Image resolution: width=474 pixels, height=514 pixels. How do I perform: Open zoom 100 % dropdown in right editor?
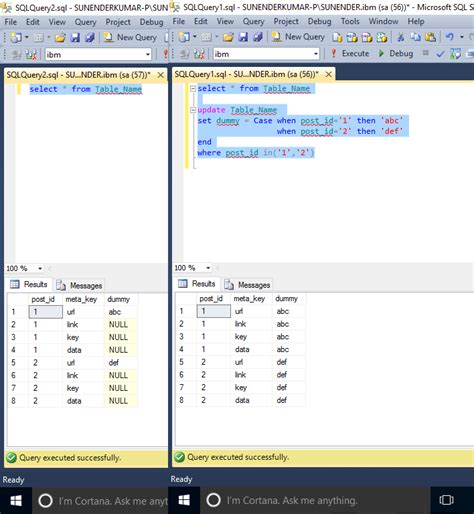(208, 268)
